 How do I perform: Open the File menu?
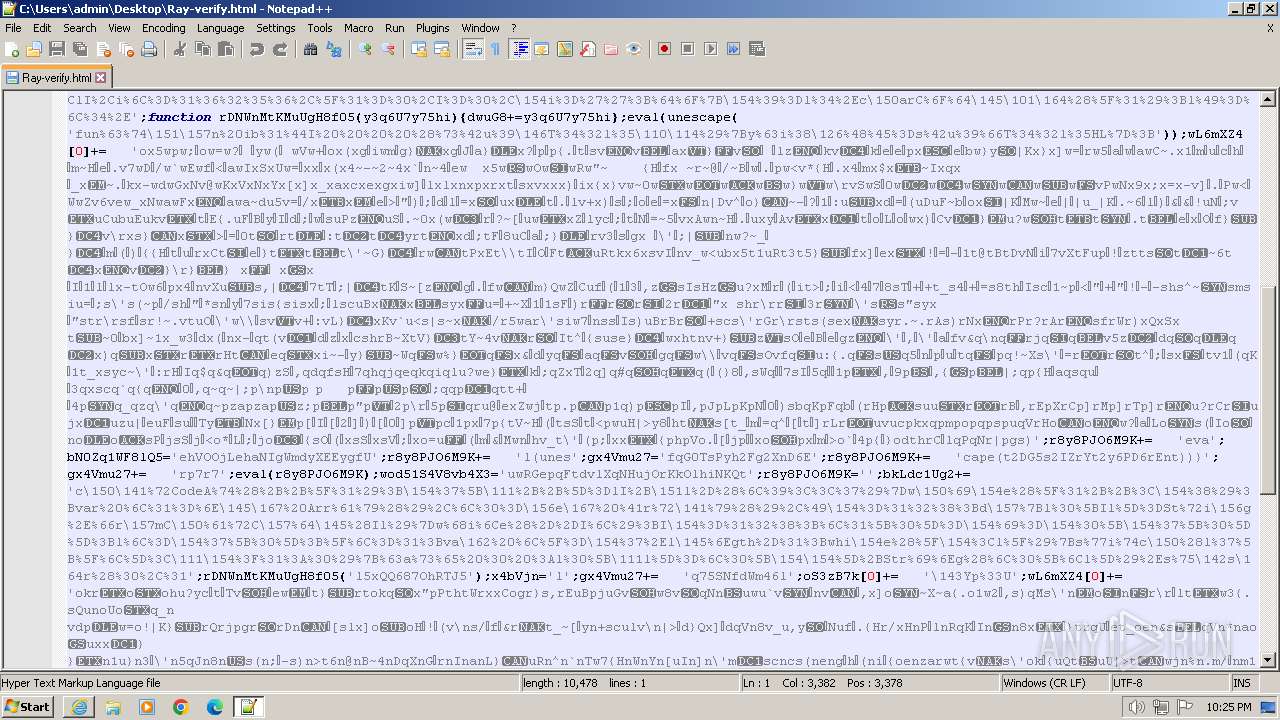click(x=13, y=28)
